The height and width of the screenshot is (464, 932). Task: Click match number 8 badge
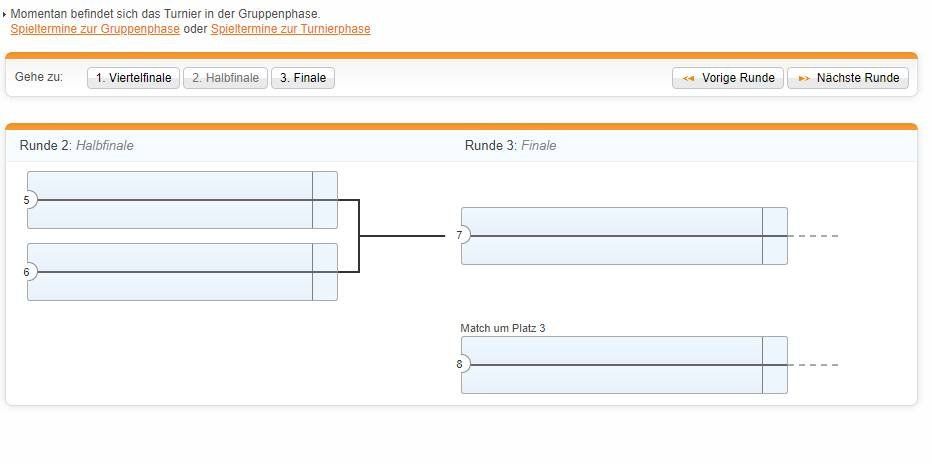pyautogui.click(x=460, y=365)
